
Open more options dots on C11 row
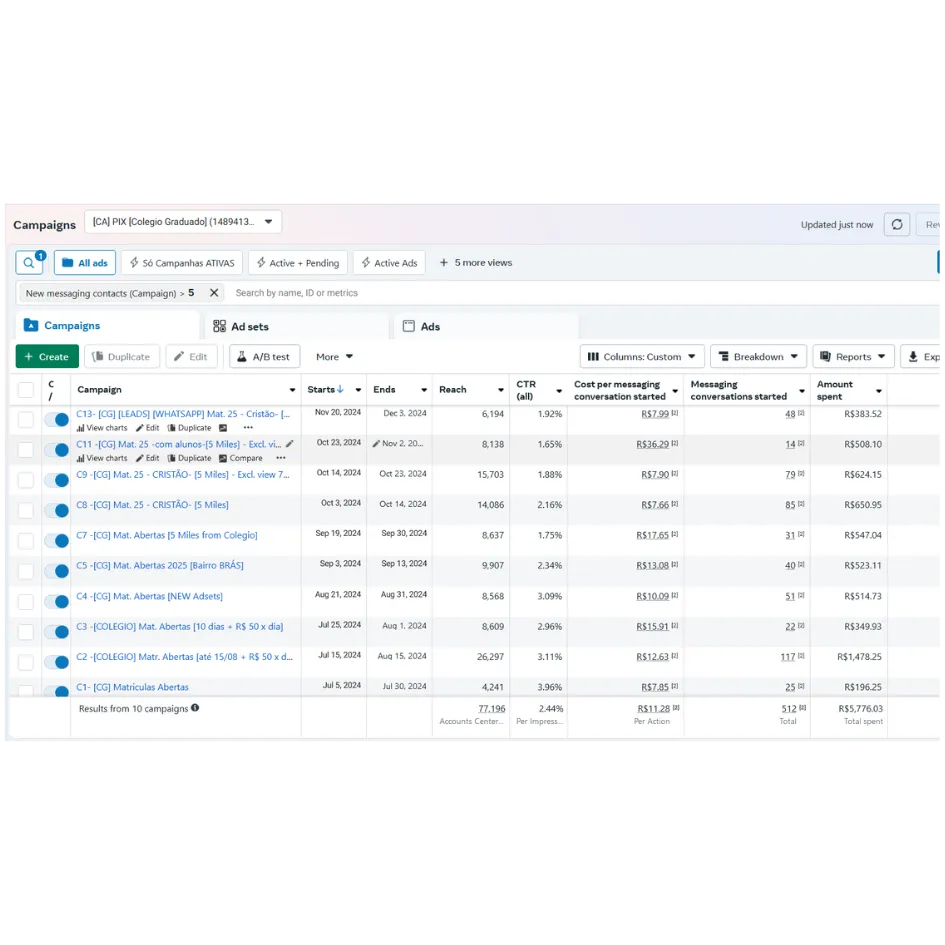click(x=281, y=458)
